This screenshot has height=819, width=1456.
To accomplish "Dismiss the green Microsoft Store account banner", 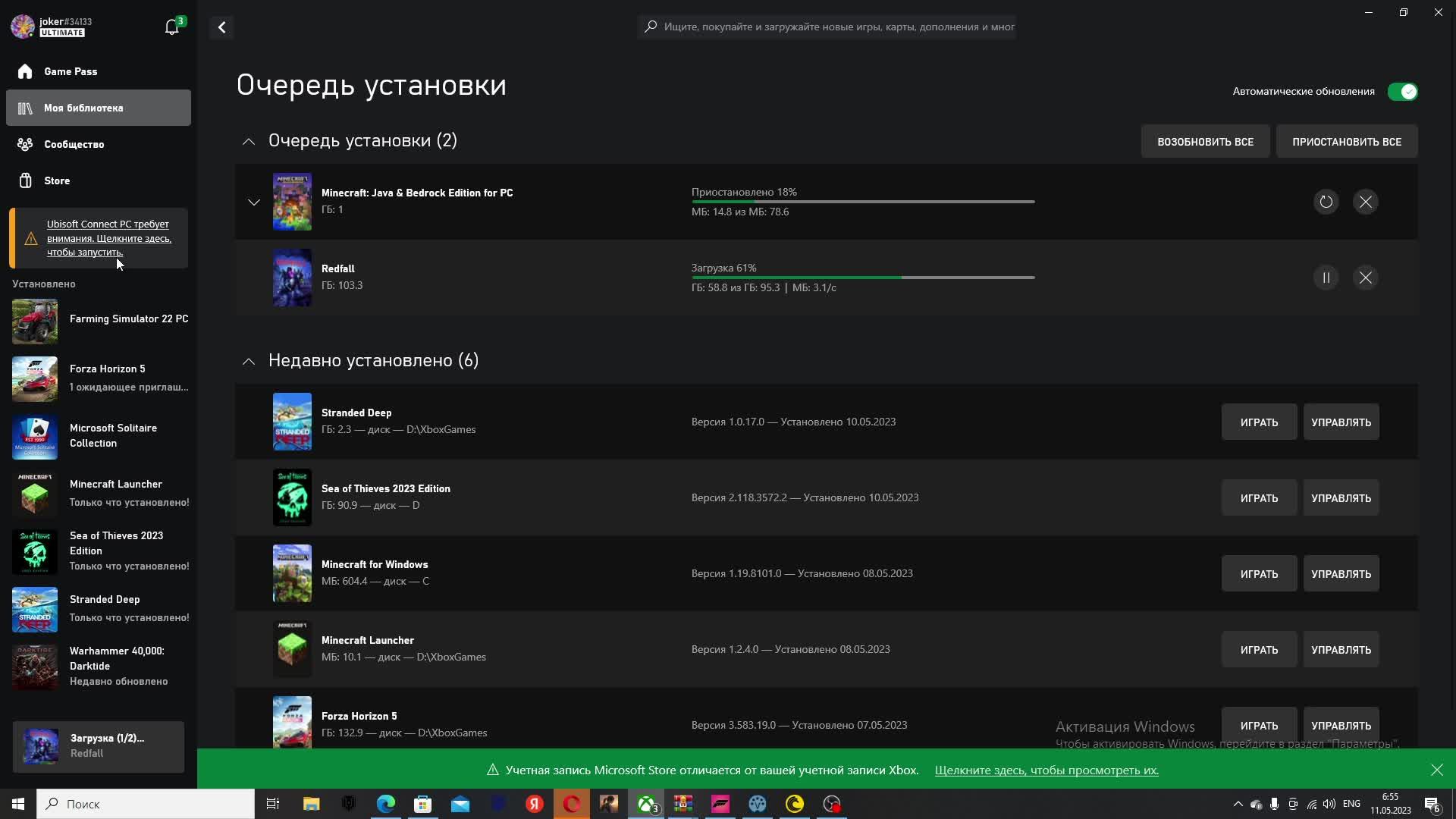I will click(1436, 770).
